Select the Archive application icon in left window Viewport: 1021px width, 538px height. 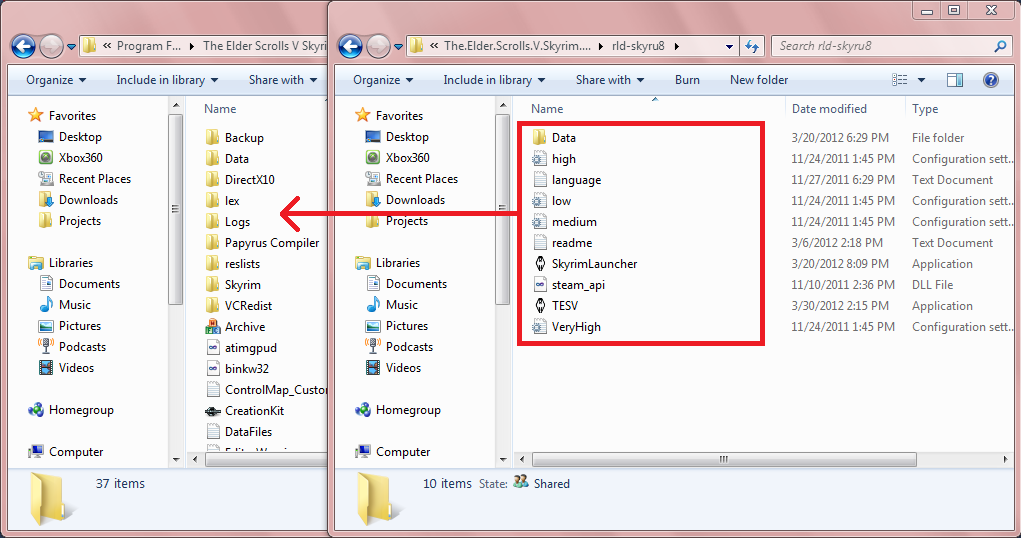(212, 327)
